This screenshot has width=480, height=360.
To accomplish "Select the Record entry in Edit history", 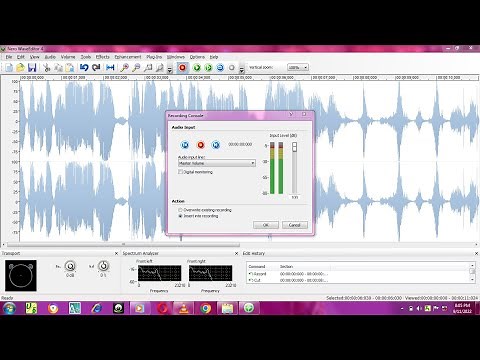I will 358,274.
